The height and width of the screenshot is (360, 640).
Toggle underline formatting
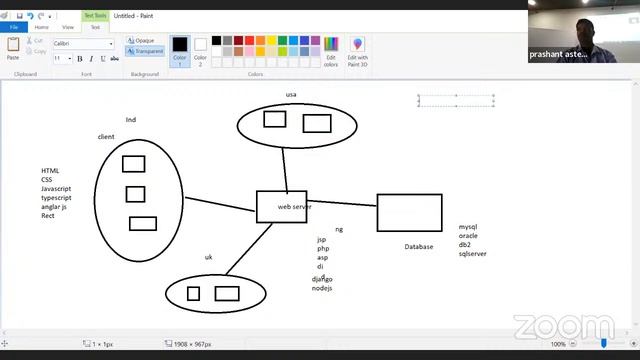click(x=103, y=59)
